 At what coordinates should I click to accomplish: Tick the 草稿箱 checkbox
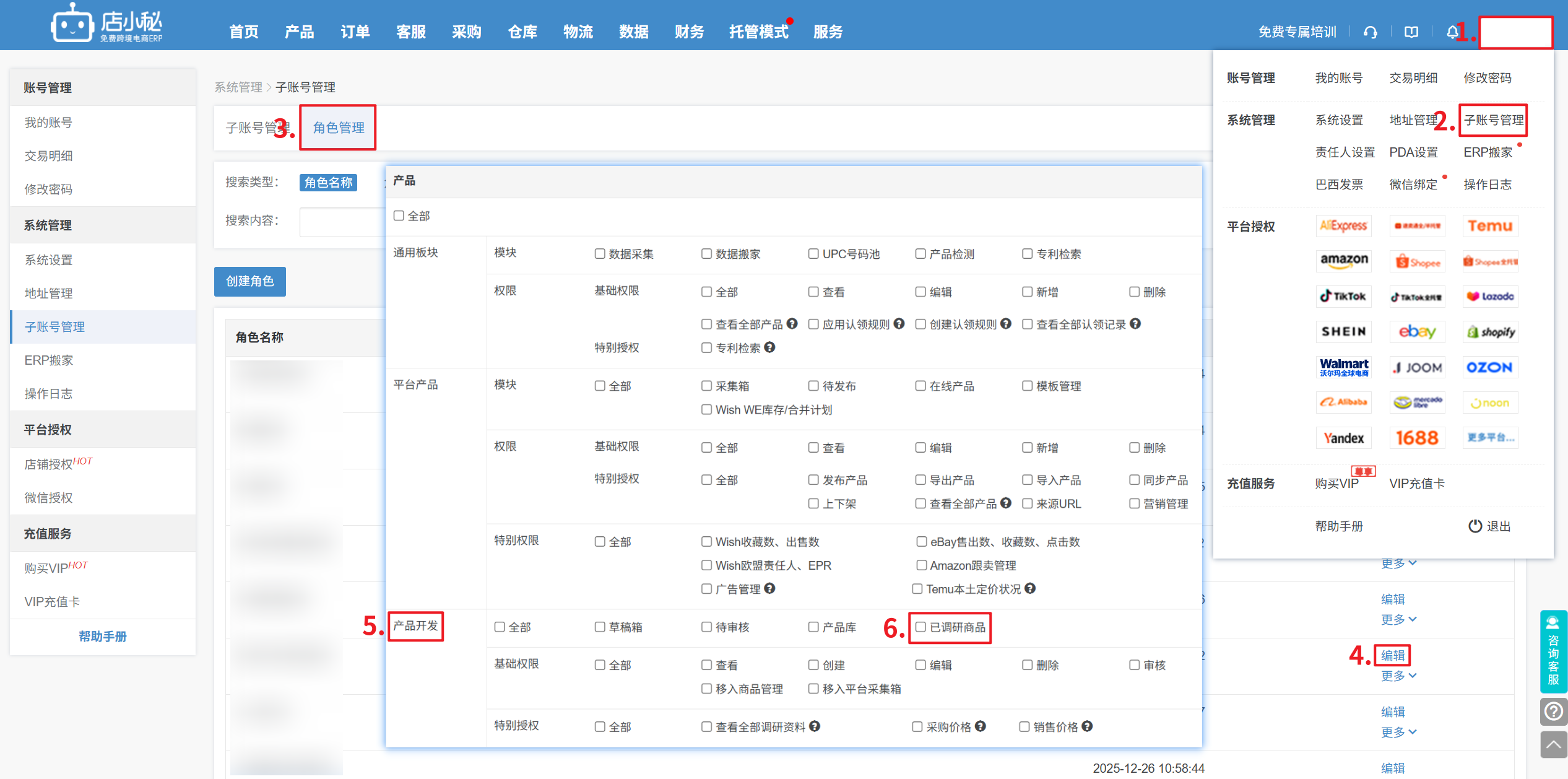click(599, 627)
